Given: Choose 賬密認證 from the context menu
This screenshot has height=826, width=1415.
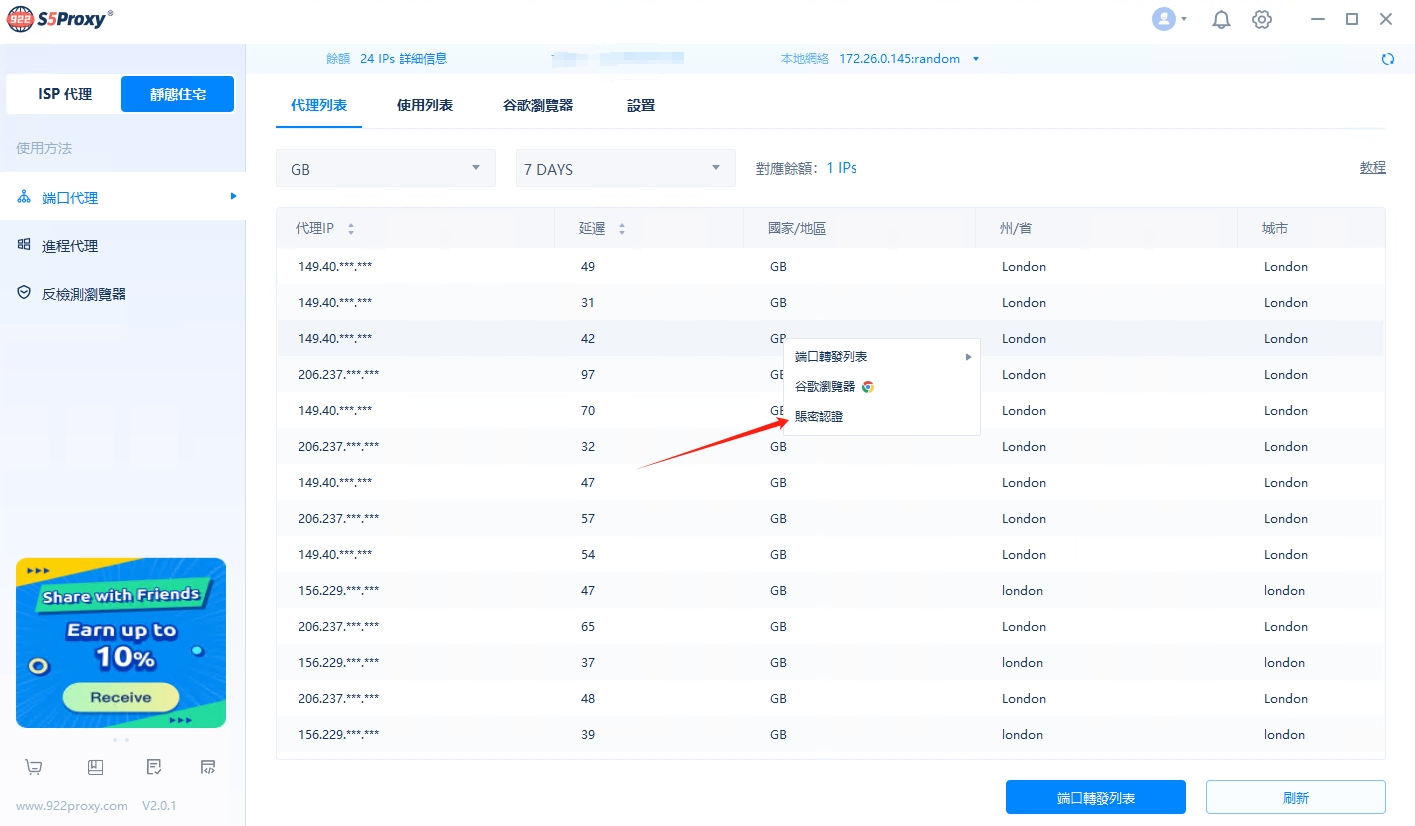Looking at the screenshot, I should [819, 416].
